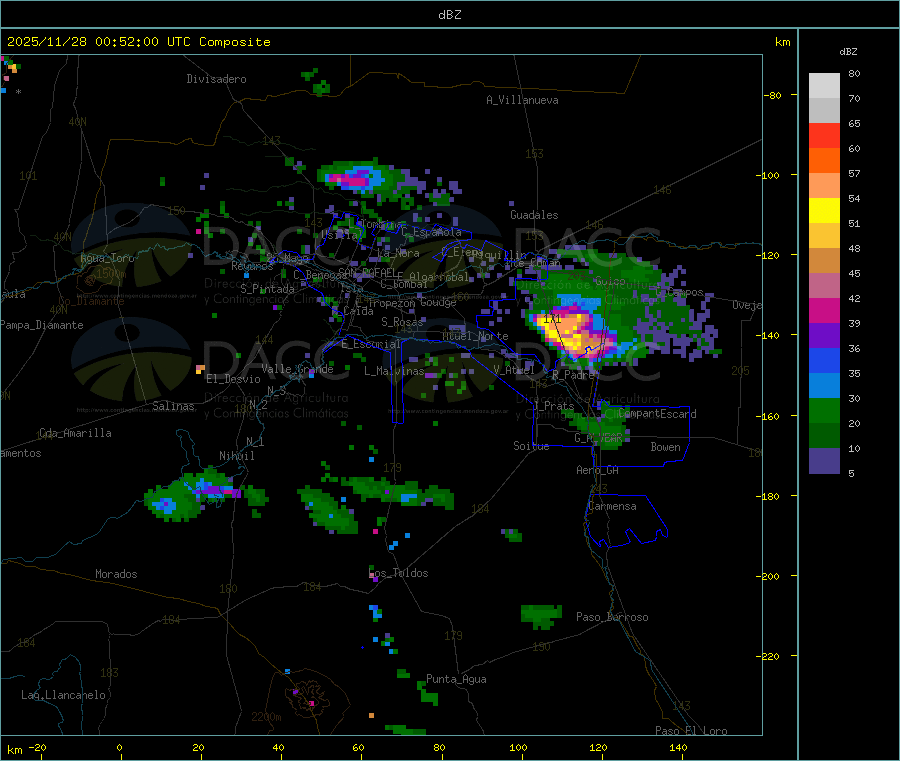Click the C_Española map label
The height and width of the screenshot is (761, 900).
coord(431,232)
